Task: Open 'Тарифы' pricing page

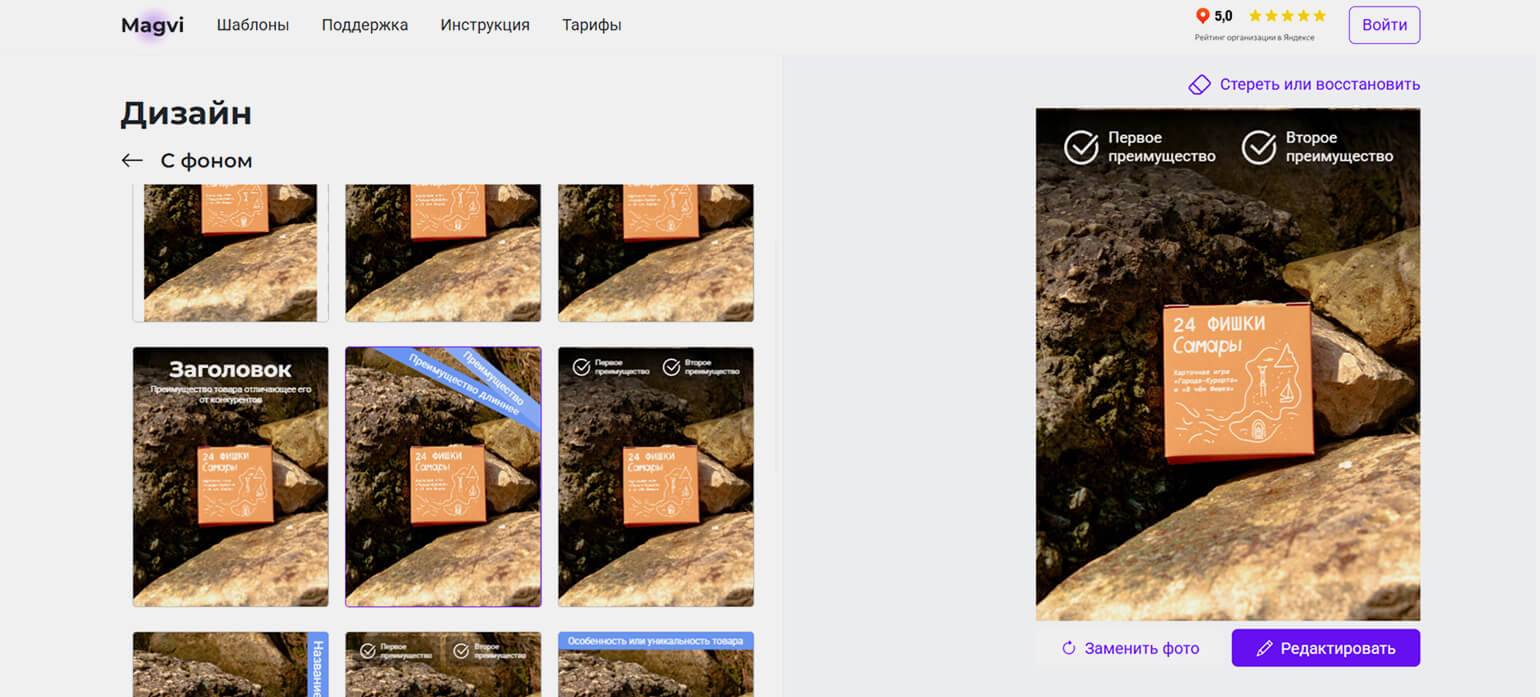Action: [592, 25]
